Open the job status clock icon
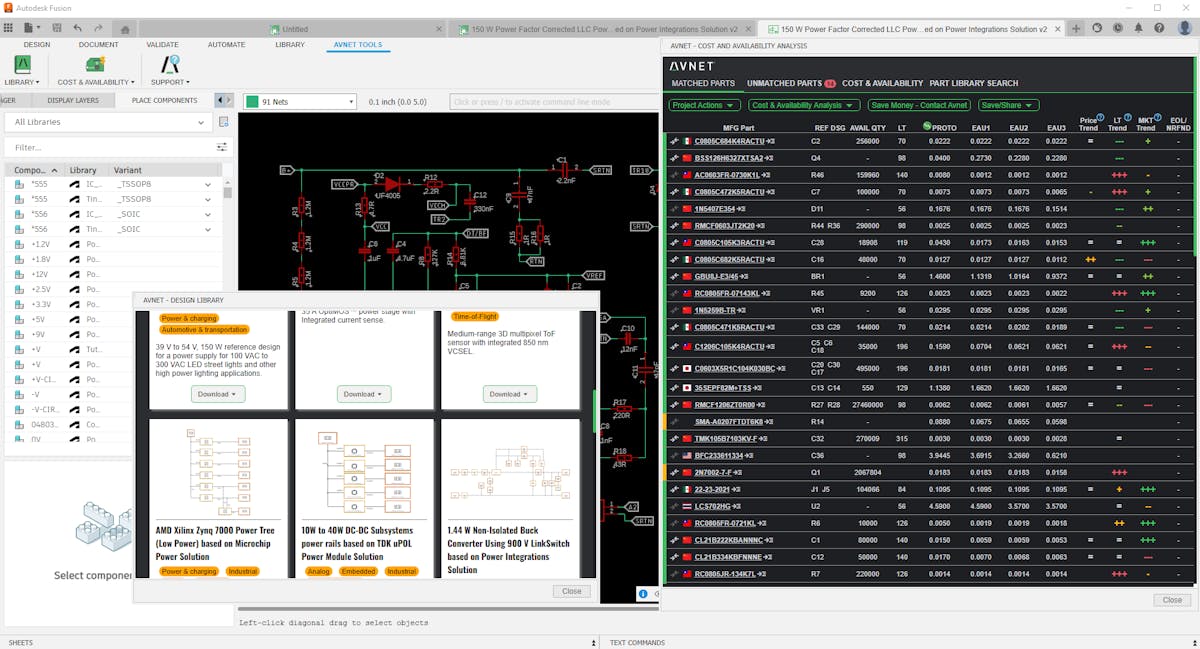The width and height of the screenshot is (1200, 649). tap(1118, 29)
